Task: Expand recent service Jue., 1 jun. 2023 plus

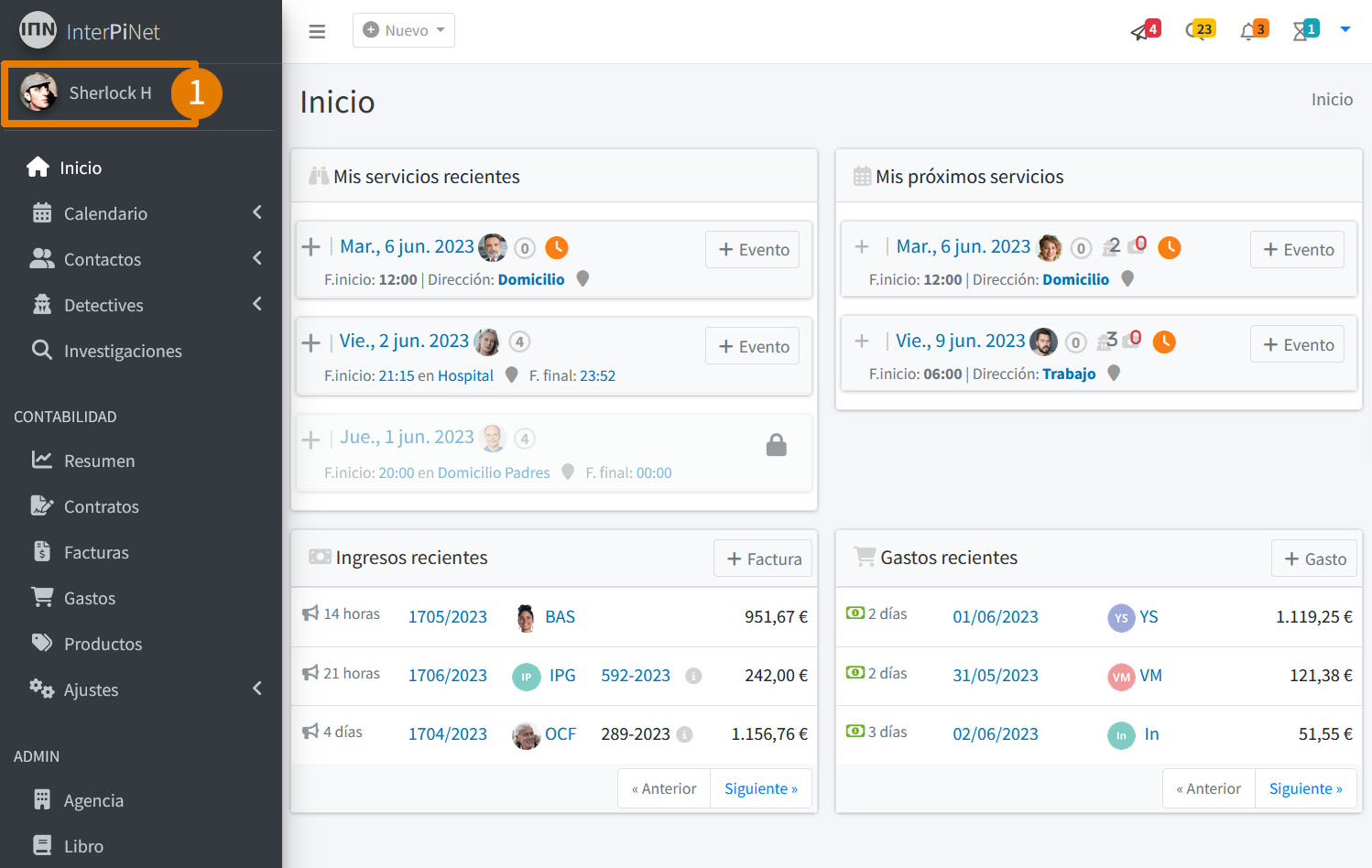Action: coord(311,439)
